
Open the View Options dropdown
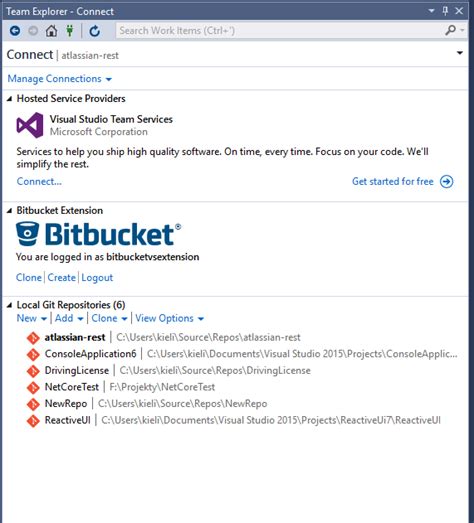tap(169, 318)
